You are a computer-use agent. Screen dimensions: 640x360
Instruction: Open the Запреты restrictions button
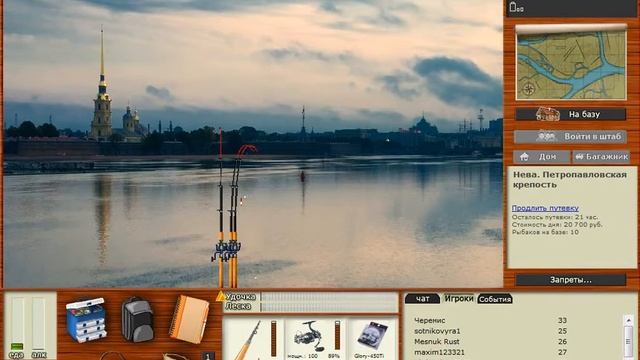click(571, 280)
